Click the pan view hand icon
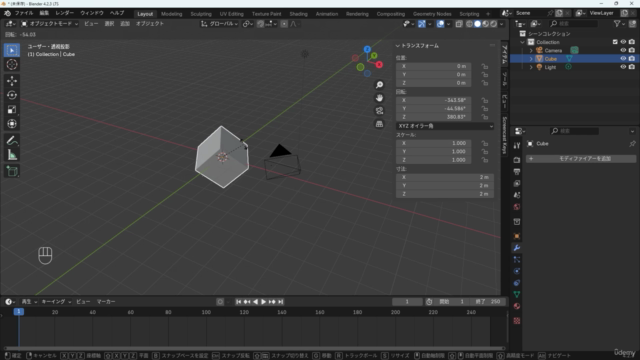This screenshot has width=640, height=360. (379, 98)
